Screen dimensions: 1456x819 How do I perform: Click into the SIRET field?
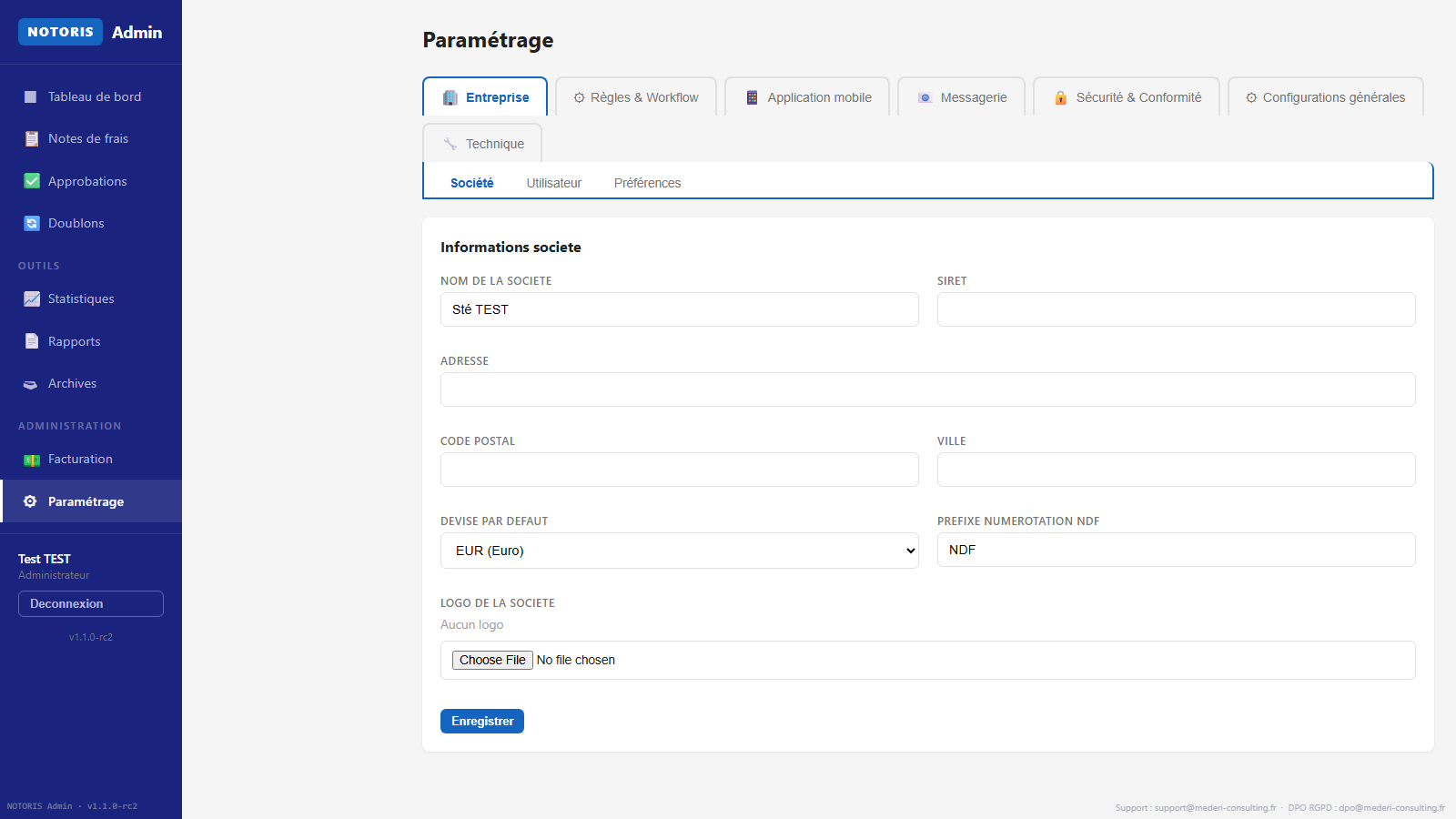click(x=1177, y=309)
